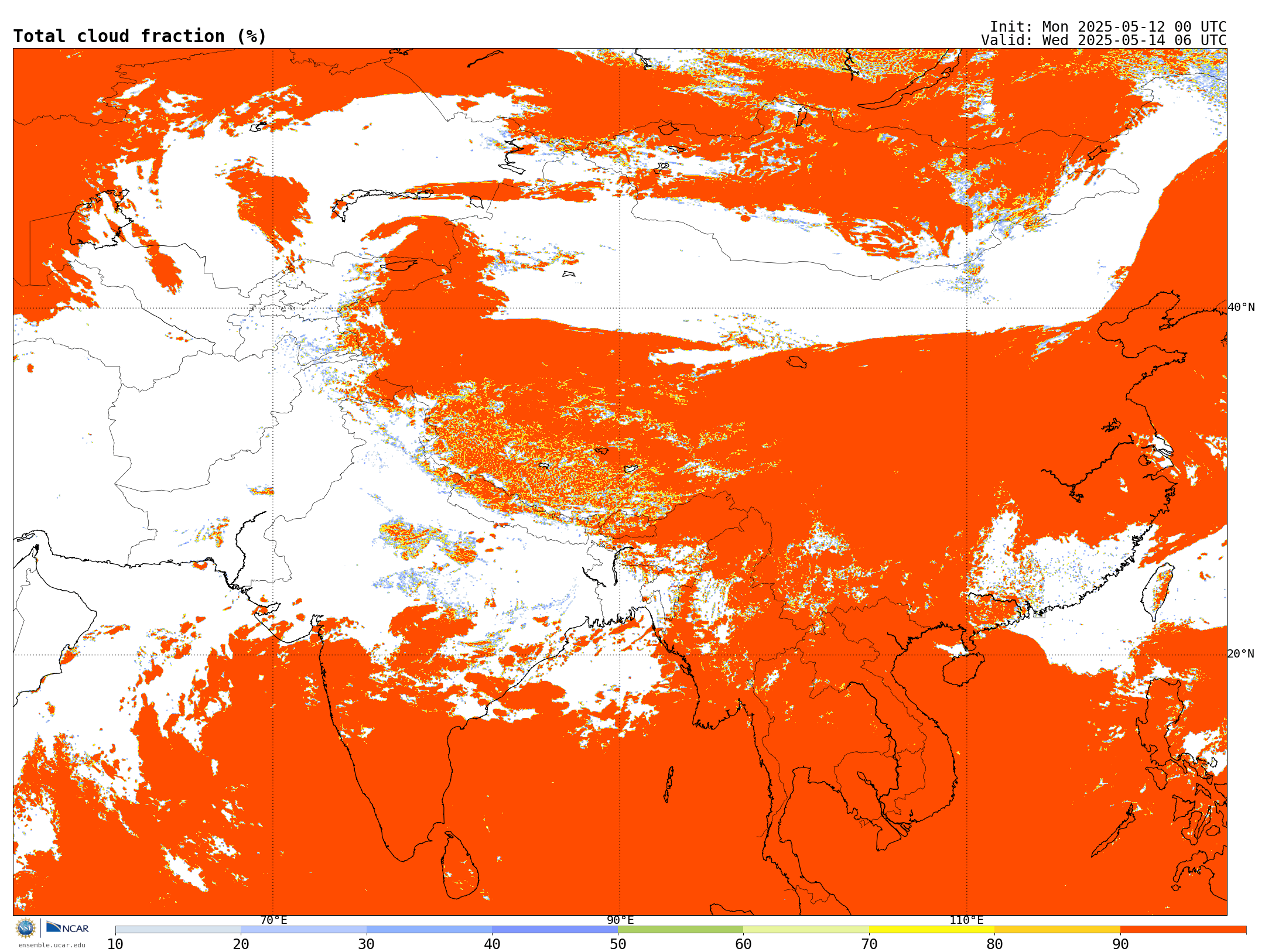
Task: Click the colorbar tick label 20
Action: 241,944
